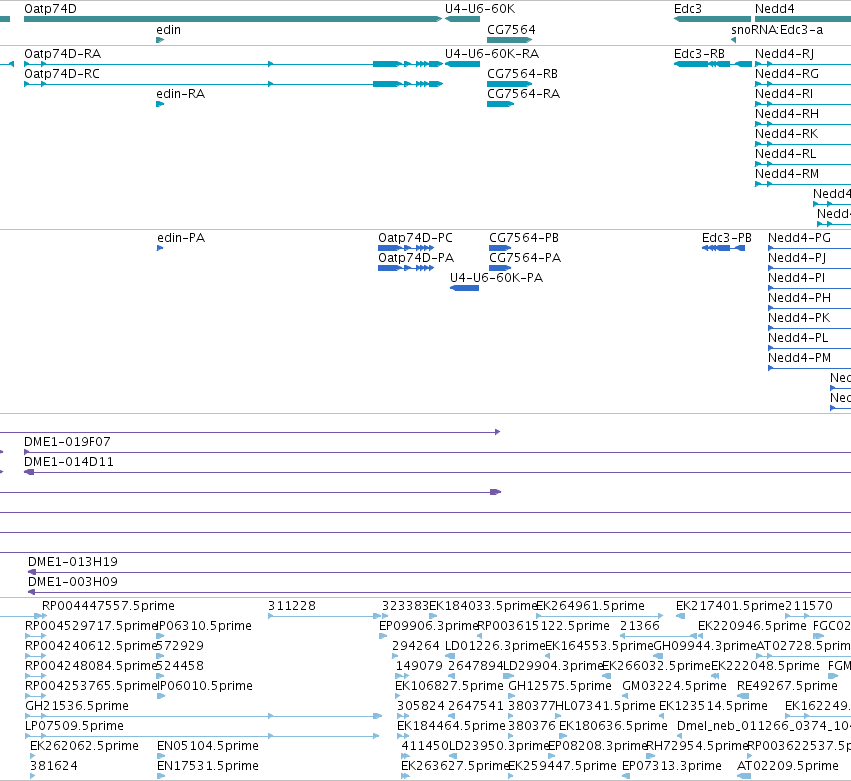851x781 pixels.
Task: Select the U4-U6-60K gene feature
Action: (x=462, y=19)
